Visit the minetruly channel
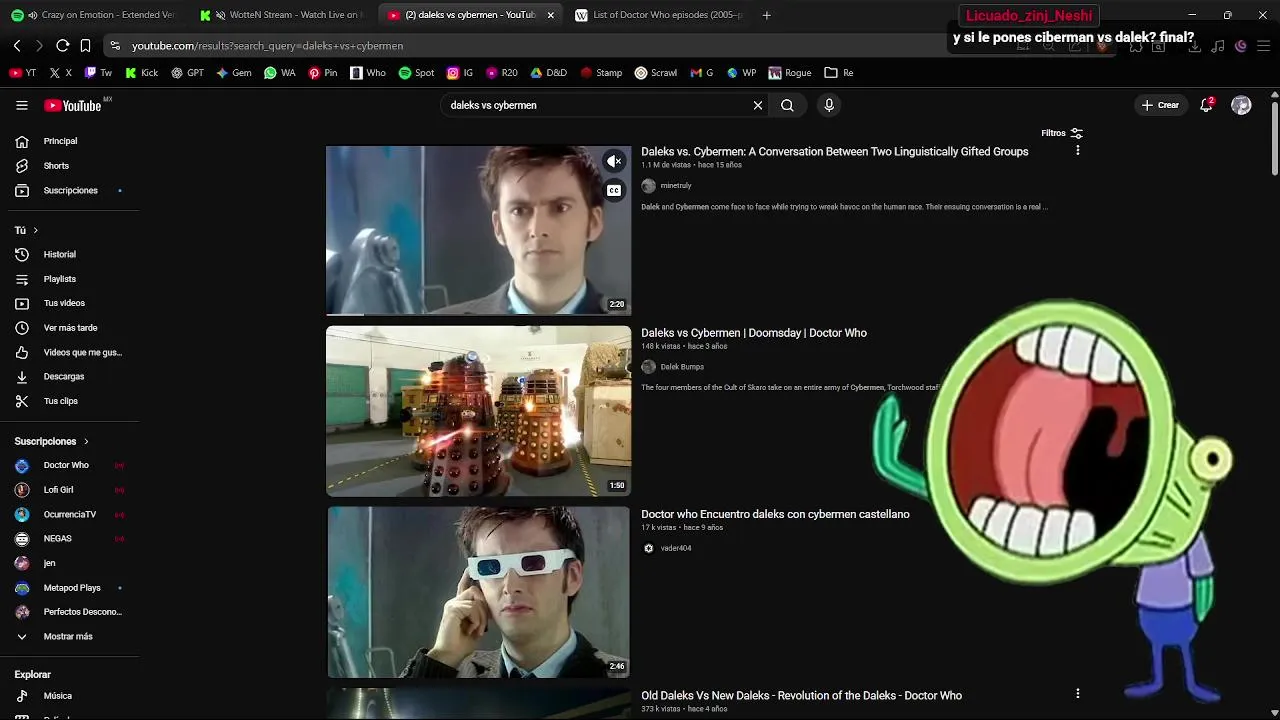1280x720 pixels. tap(676, 186)
